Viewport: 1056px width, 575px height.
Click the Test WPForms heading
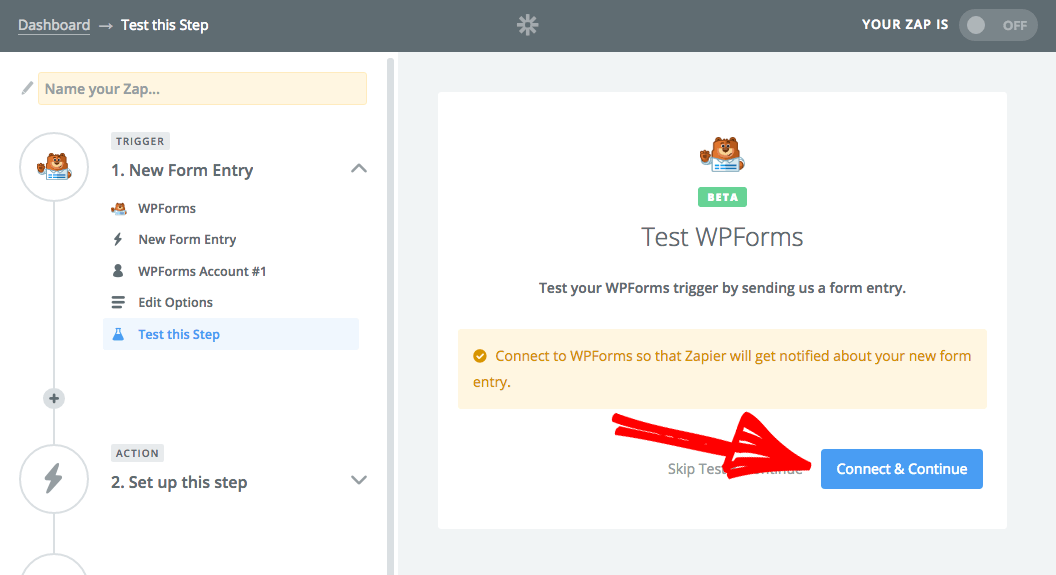pos(722,237)
